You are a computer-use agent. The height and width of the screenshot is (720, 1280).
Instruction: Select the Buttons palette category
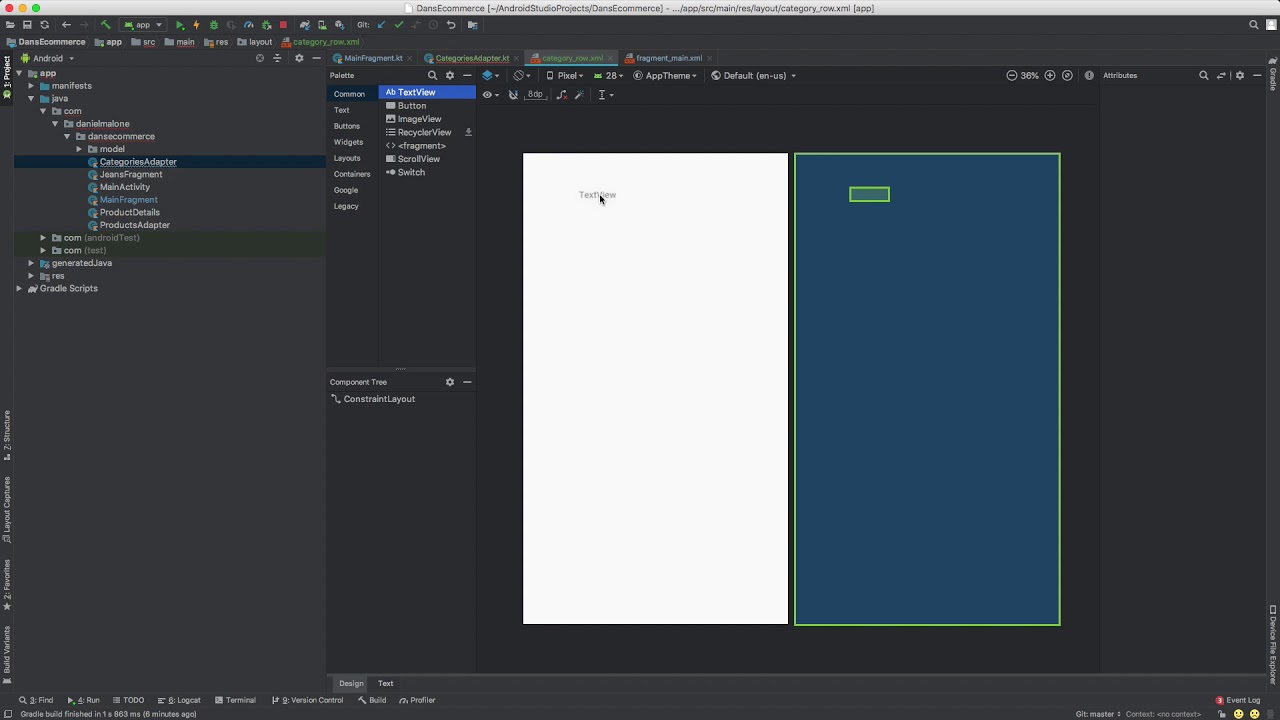click(347, 126)
